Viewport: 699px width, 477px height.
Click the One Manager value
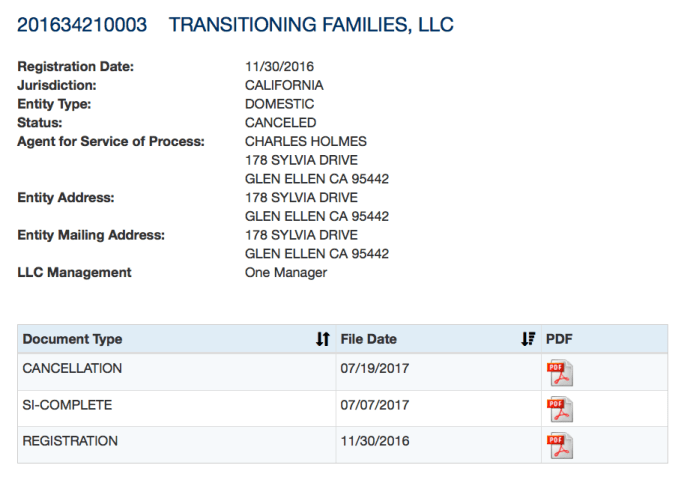tap(286, 273)
